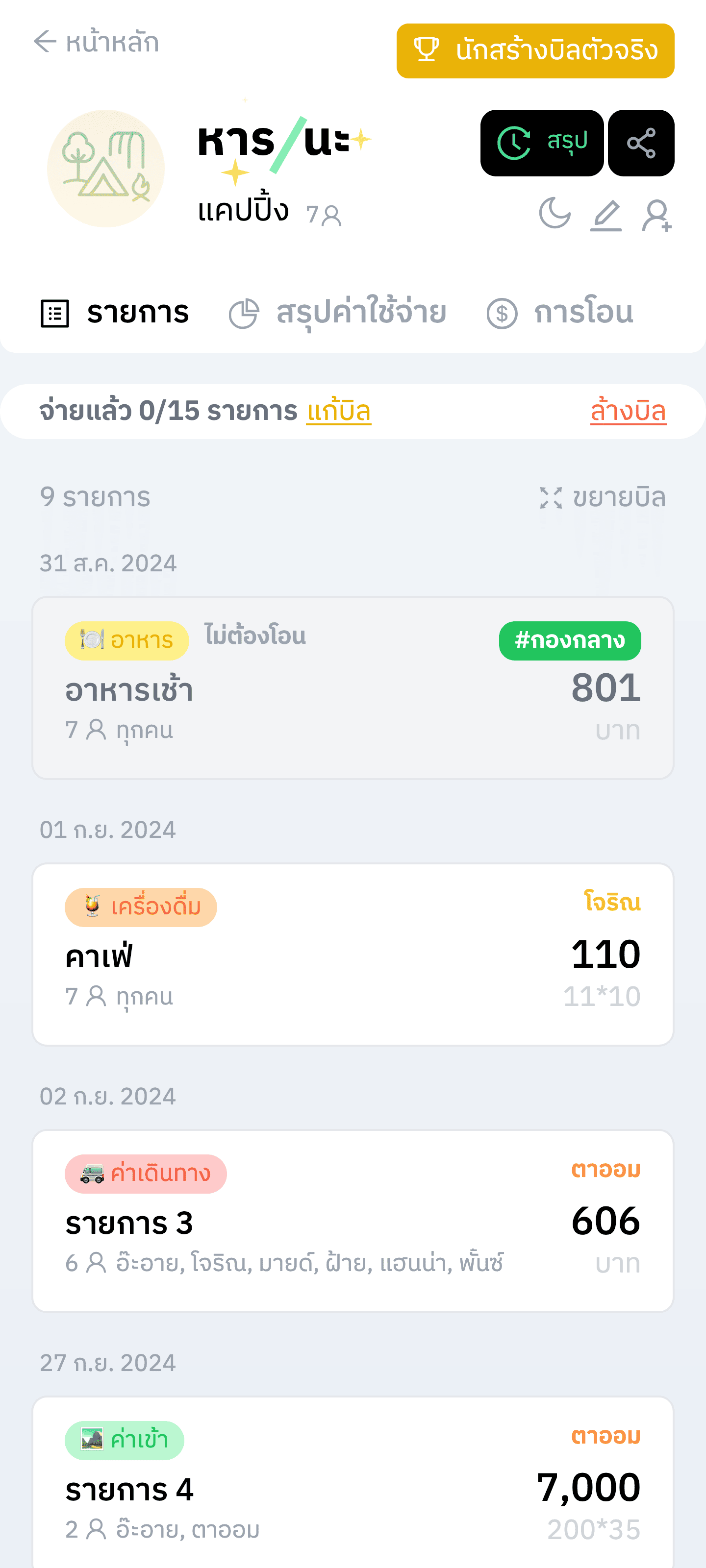Tap the ค่าเดินทาง van category badge
Screen dimensions: 706x1568
tap(146, 1174)
